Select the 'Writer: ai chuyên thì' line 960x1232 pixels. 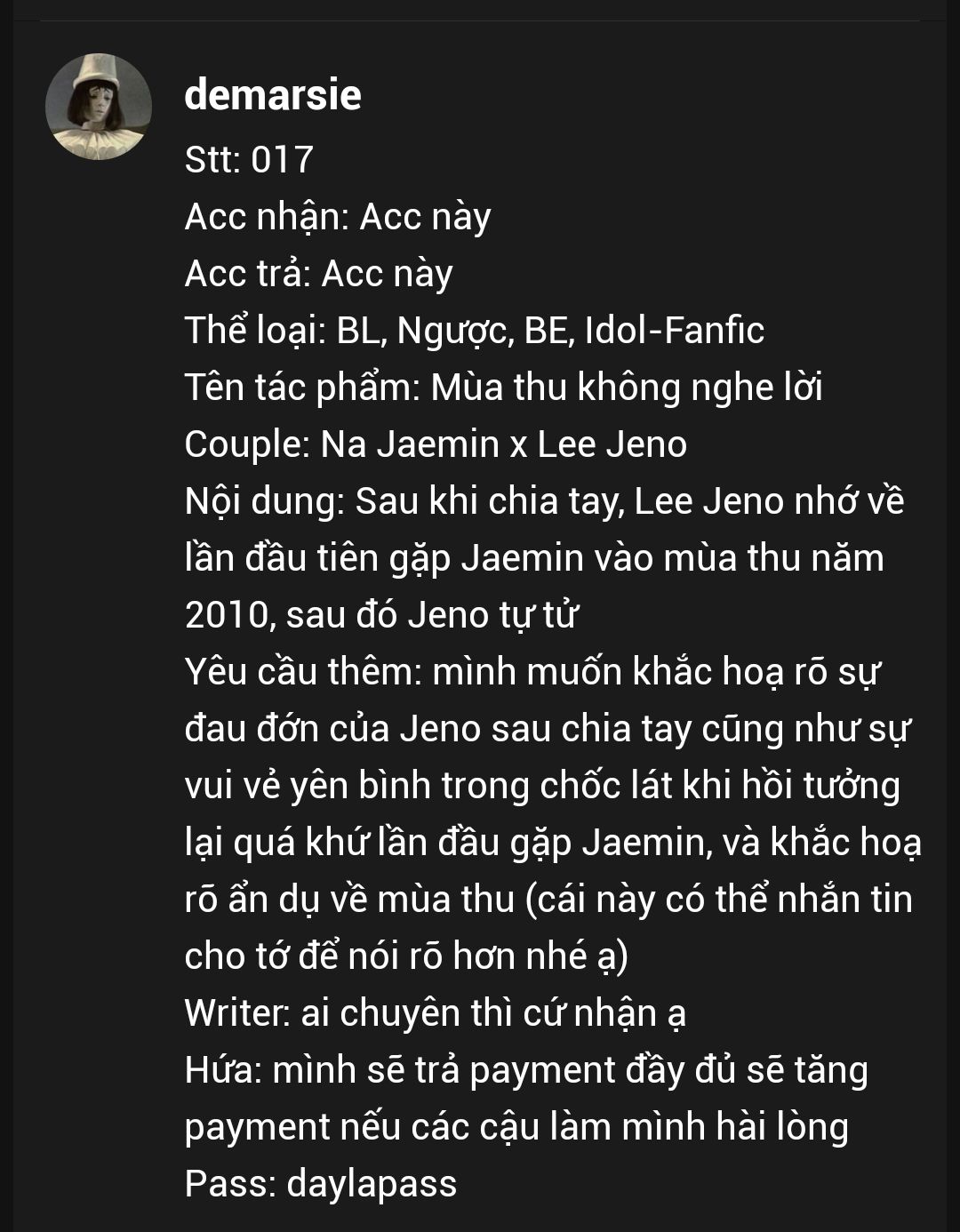coord(435,1013)
